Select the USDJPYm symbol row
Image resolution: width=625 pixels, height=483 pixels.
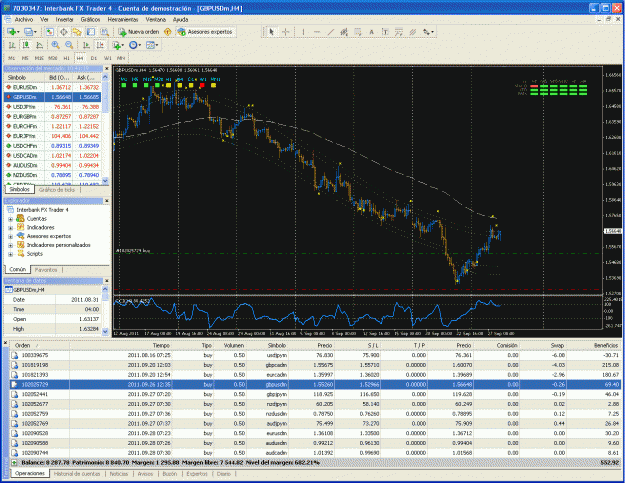(x=53, y=107)
